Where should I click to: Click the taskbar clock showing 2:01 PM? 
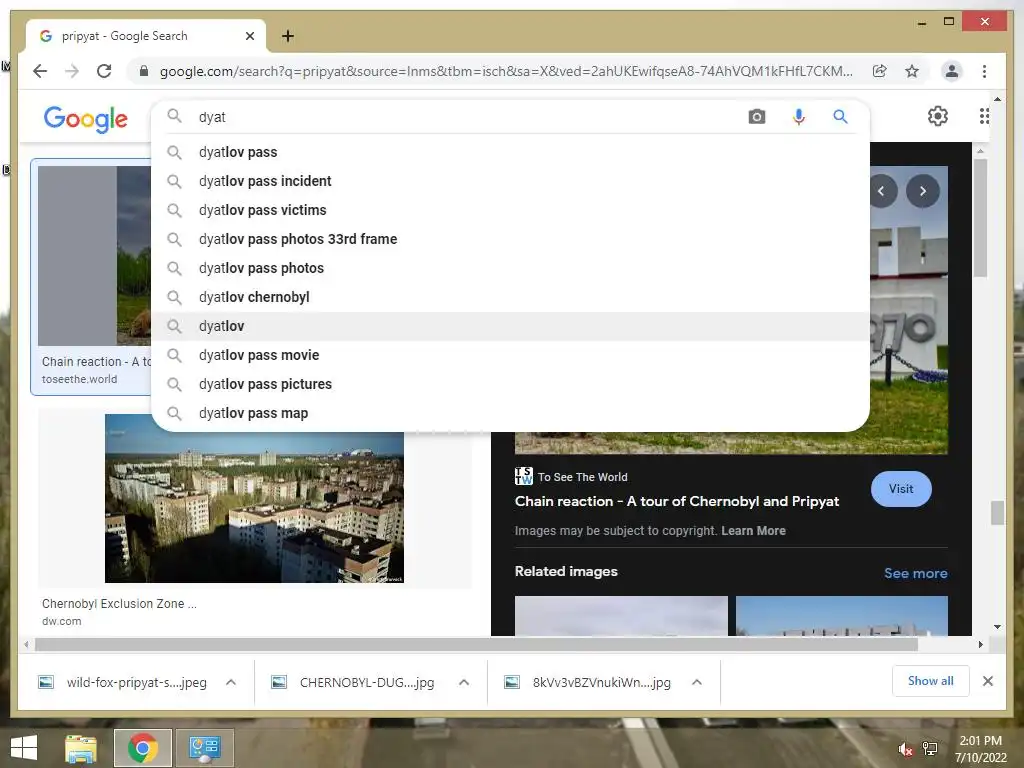click(x=980, y=749)
